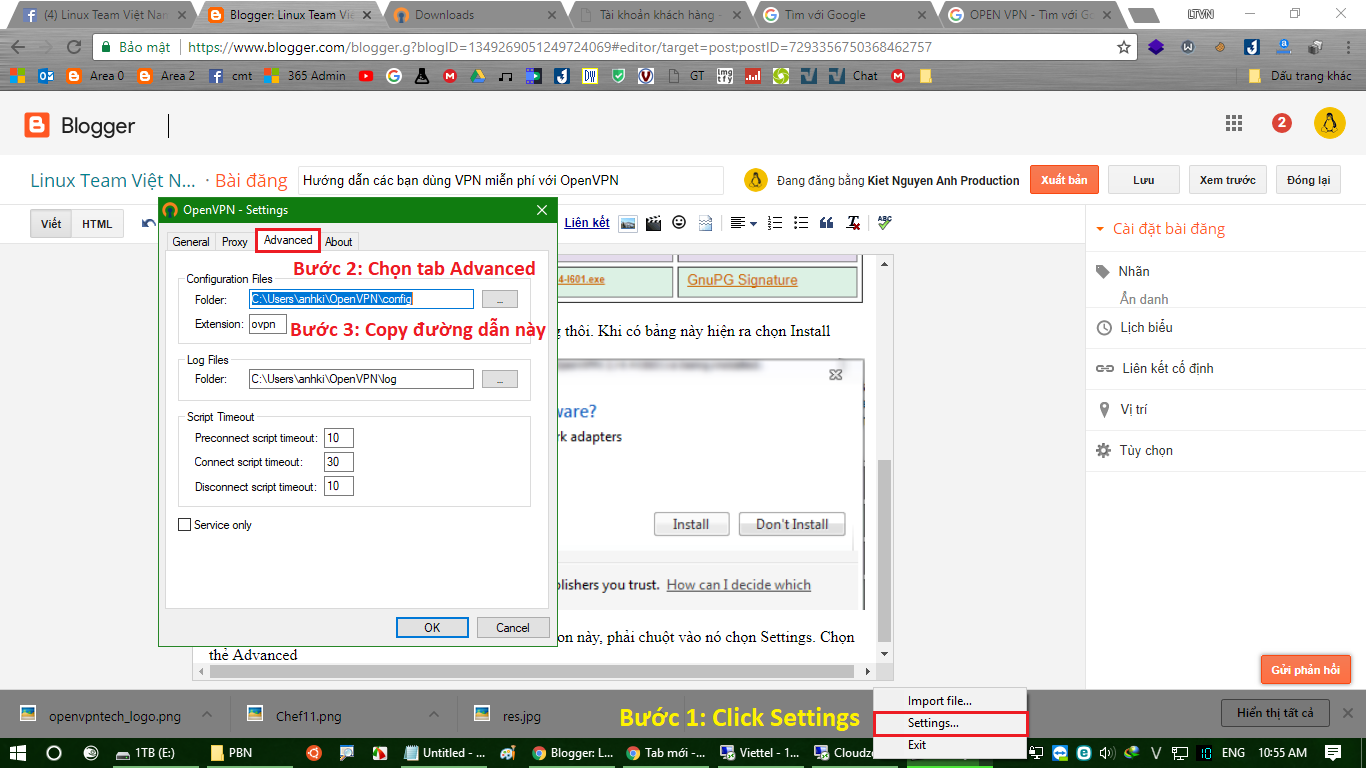Viewport: 1366px width, 768px height.
Task: Open the Blogger notifications badge showing 2
Action: [x=1282, y=123]
